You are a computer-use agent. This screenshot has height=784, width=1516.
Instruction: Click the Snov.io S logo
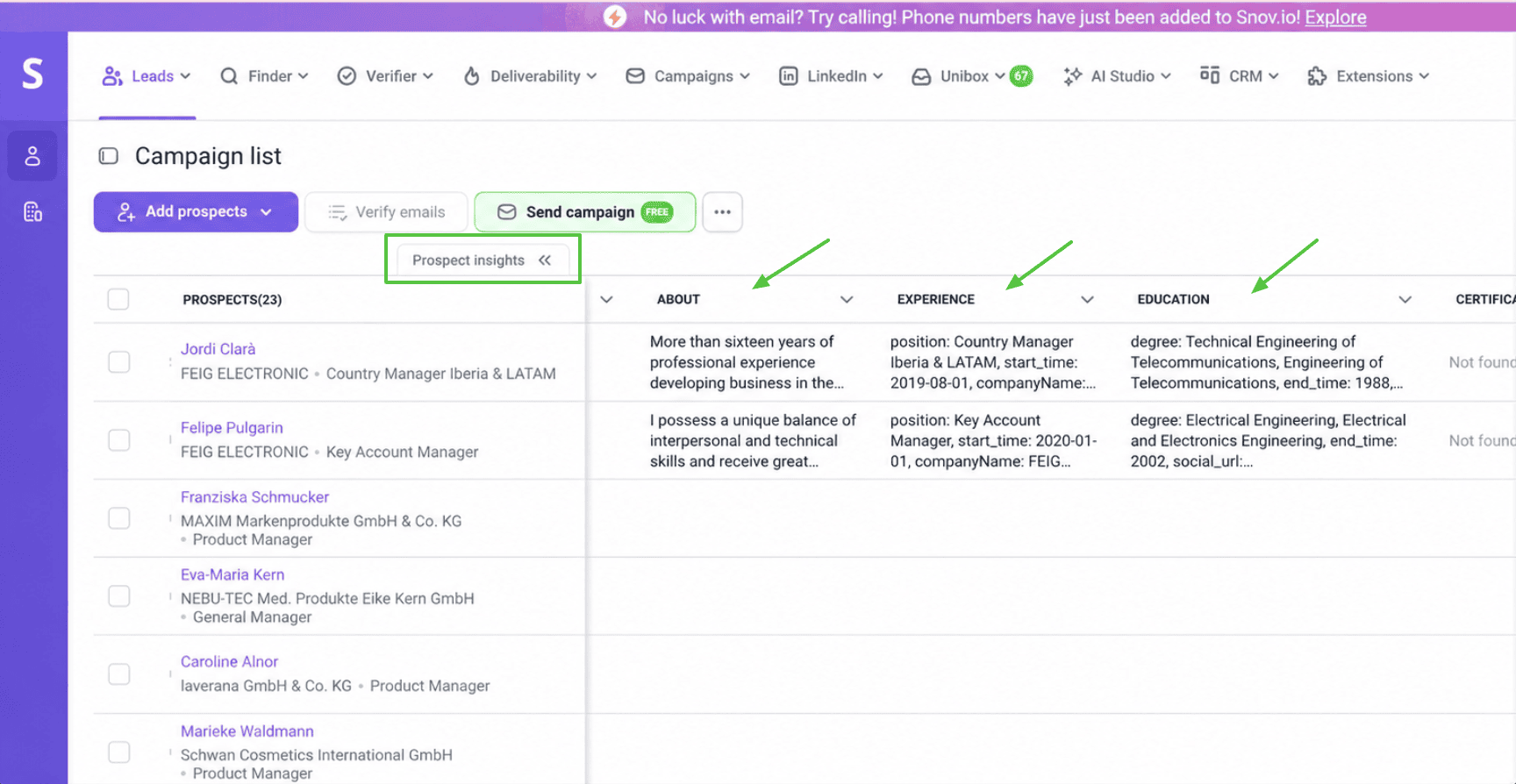click(32, 74)
